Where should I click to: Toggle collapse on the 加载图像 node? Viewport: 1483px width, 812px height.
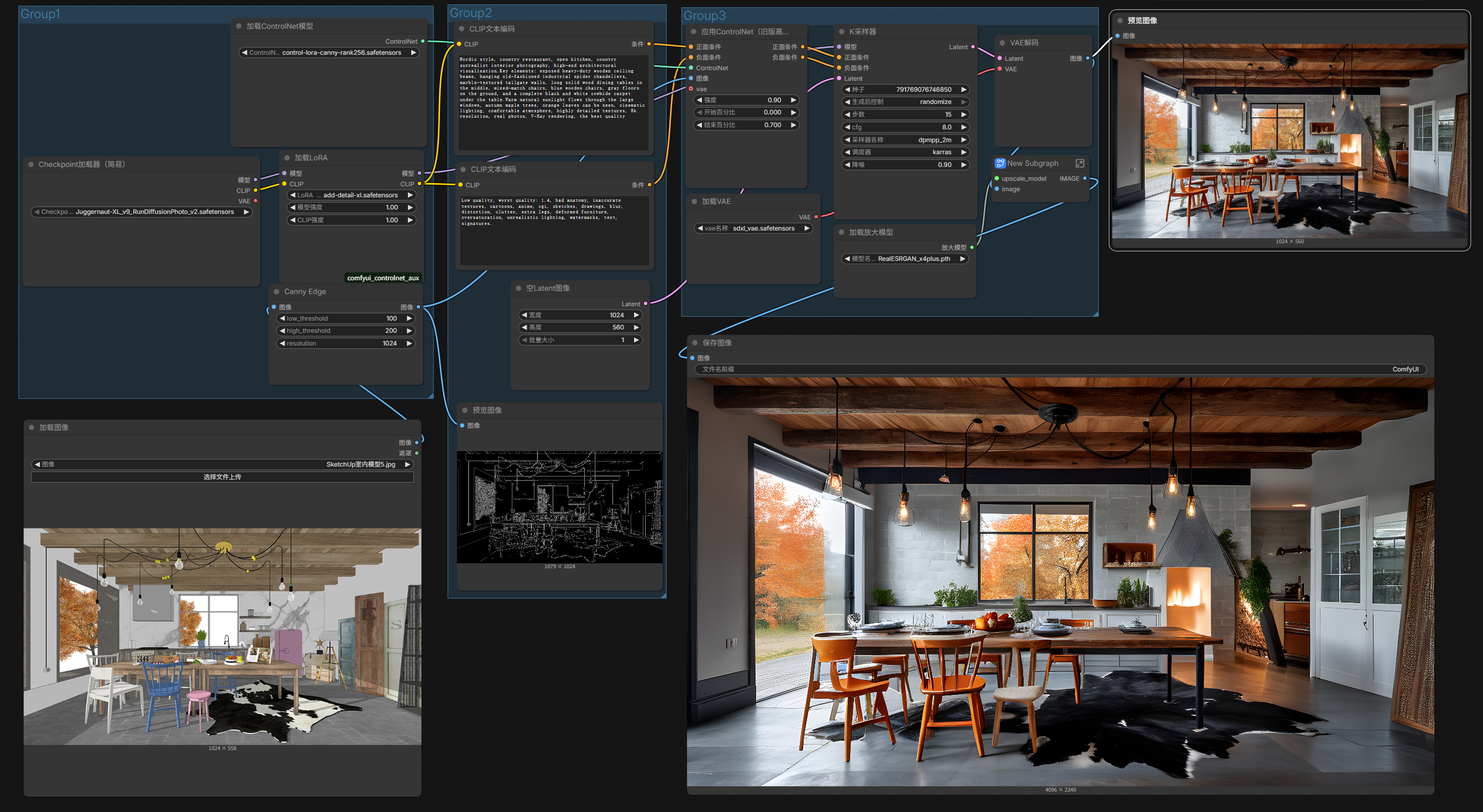coord(32,427)
